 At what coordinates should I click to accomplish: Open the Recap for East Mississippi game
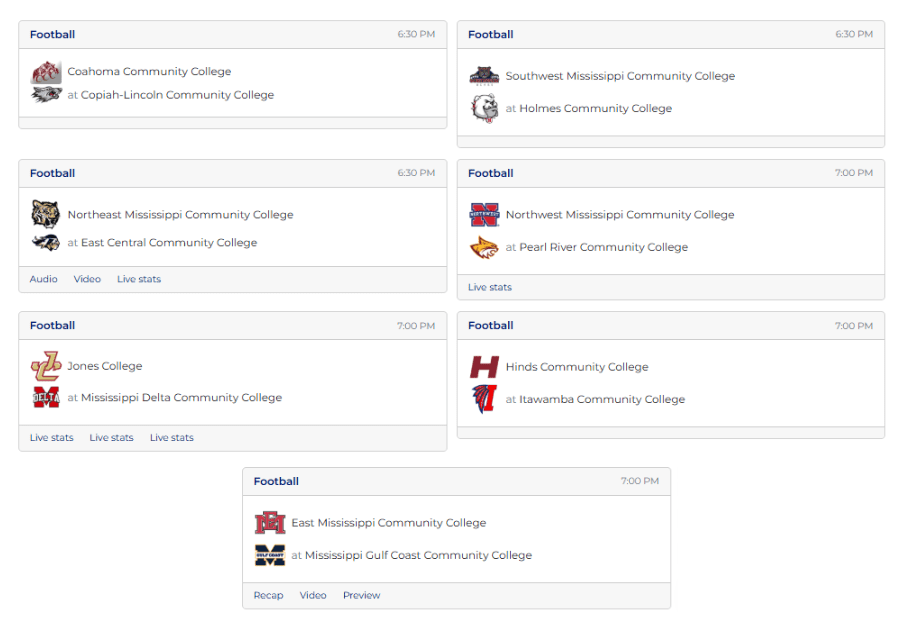[269, 595]
